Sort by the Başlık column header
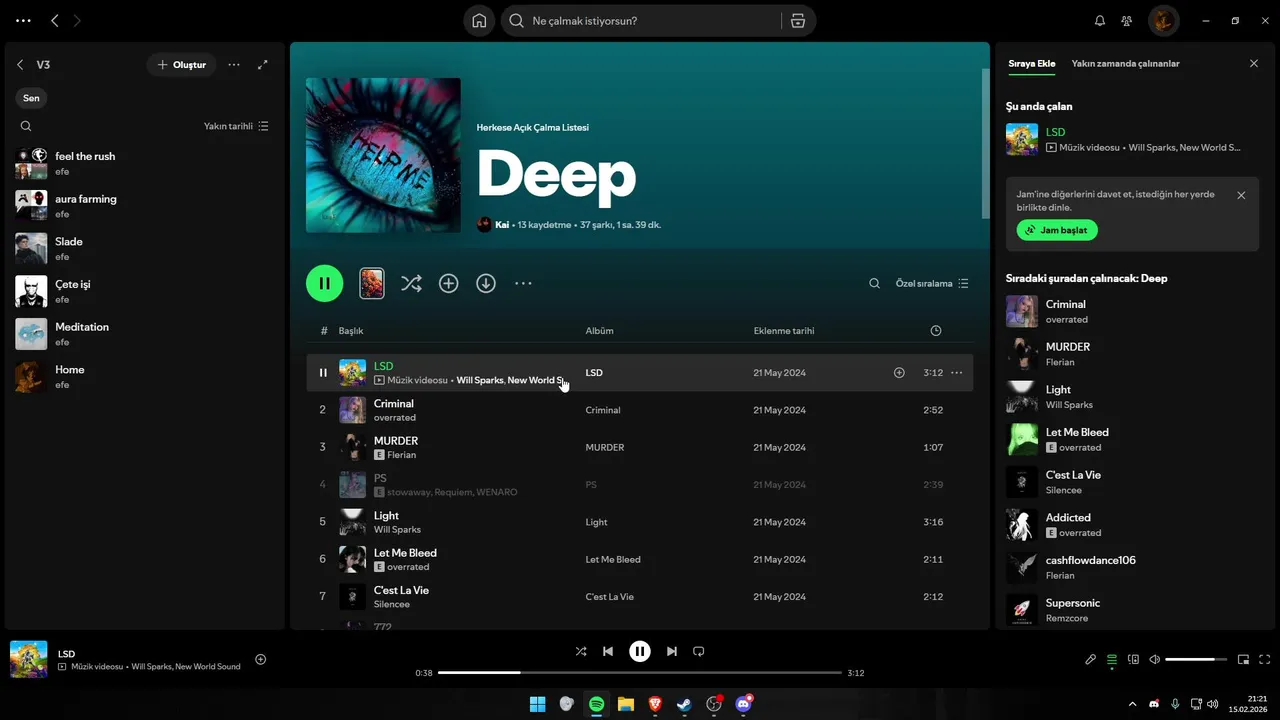This screenshot has width=1280, height=720. pos(351,331)
